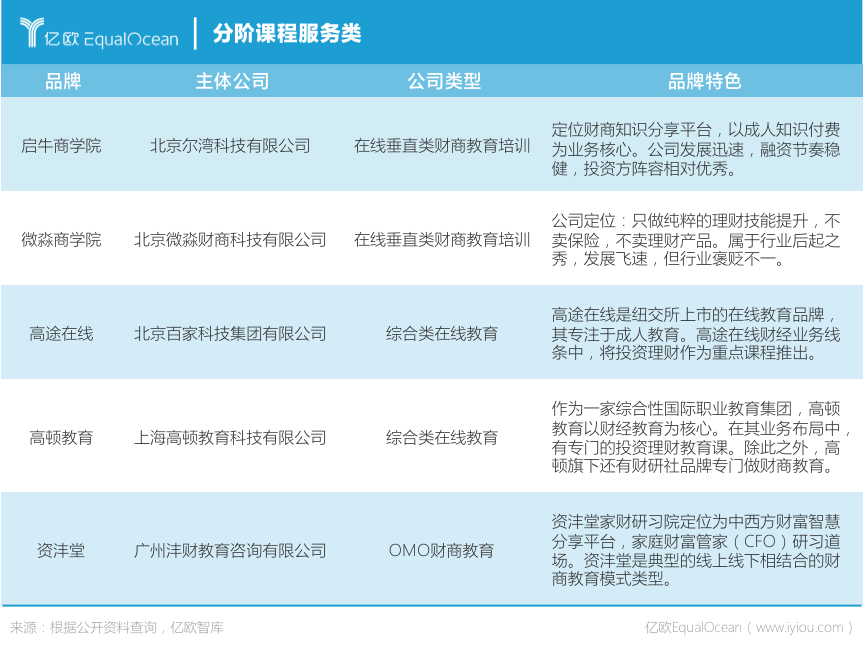
Task: Click the 资沣堂 brand name
Action: [60, 550]
